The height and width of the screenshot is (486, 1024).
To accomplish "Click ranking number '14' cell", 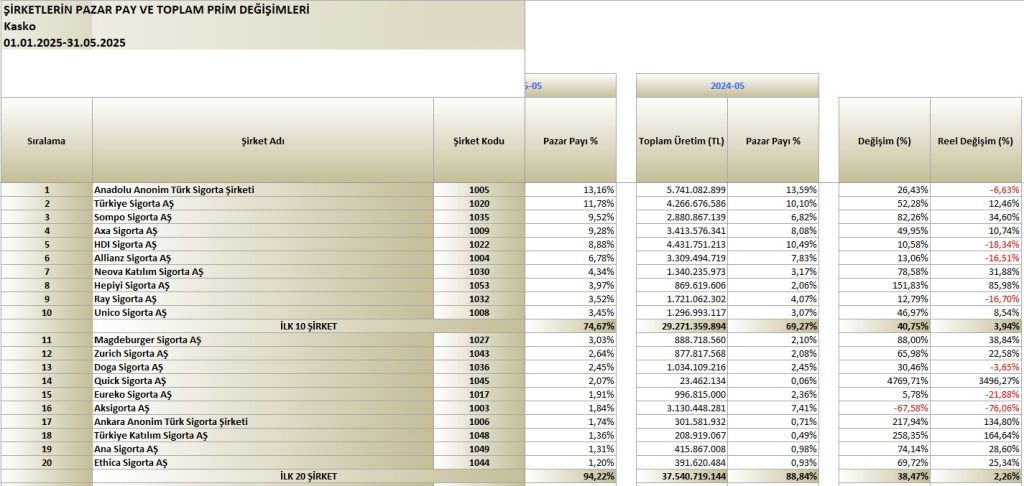I will tap(46, 381).
